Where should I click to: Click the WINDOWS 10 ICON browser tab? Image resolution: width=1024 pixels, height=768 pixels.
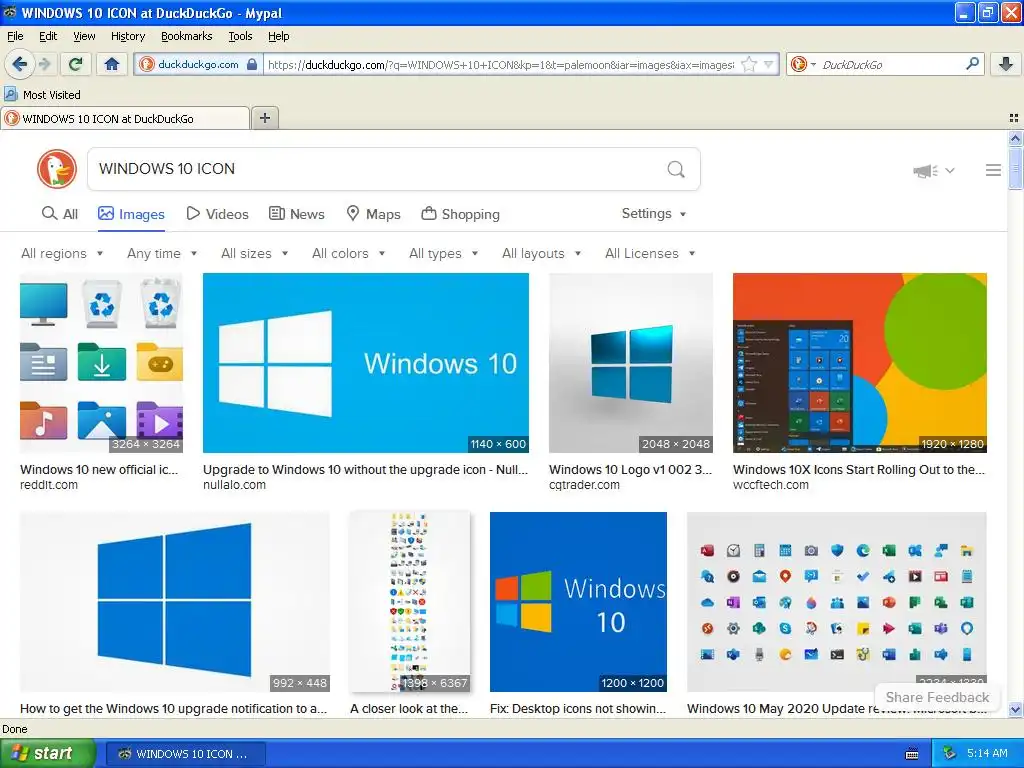click(125, 118)
